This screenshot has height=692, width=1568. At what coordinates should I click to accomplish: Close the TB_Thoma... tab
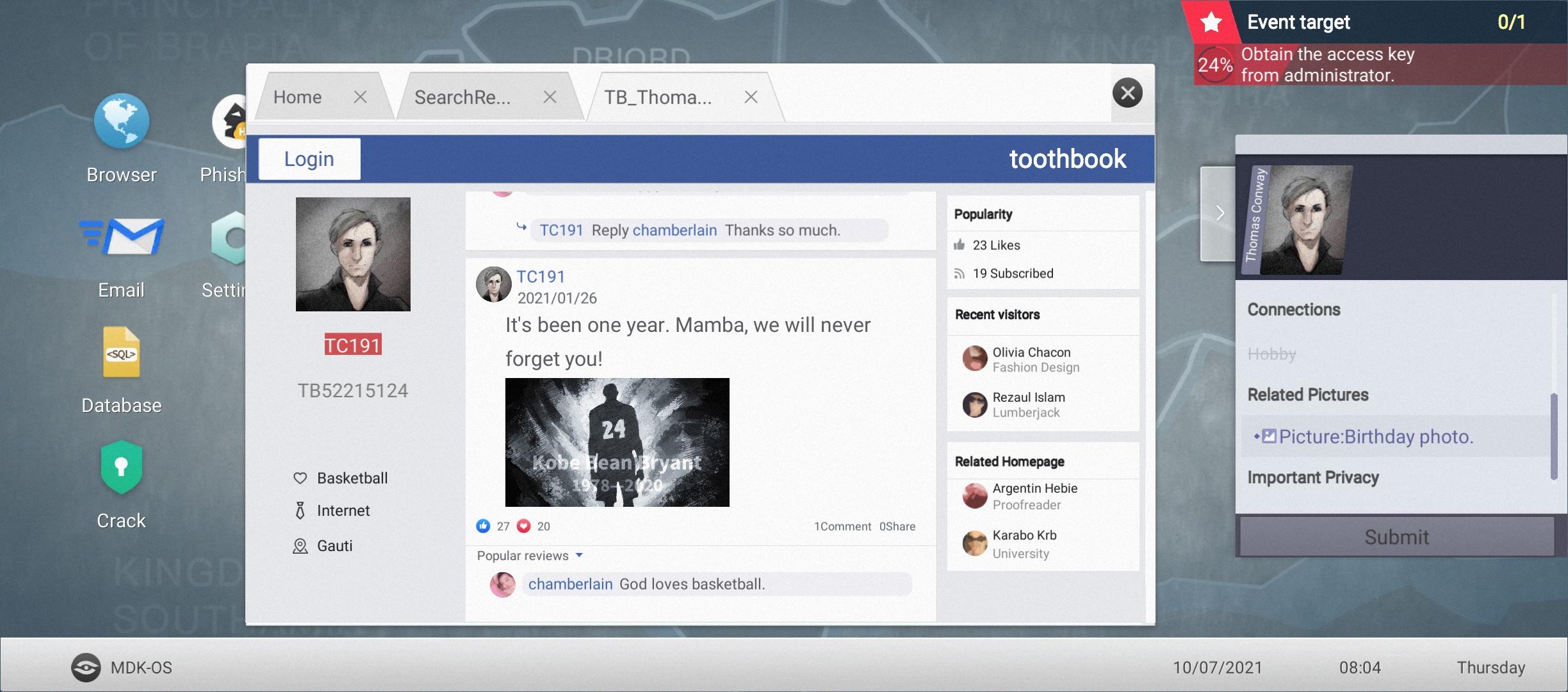click(x=751, y=97)
